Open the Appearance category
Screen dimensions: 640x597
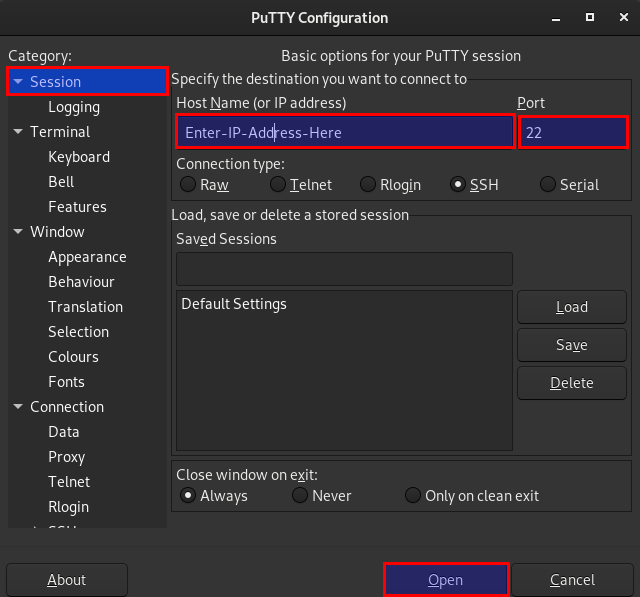pyautogui.click(x=87, y=257)
